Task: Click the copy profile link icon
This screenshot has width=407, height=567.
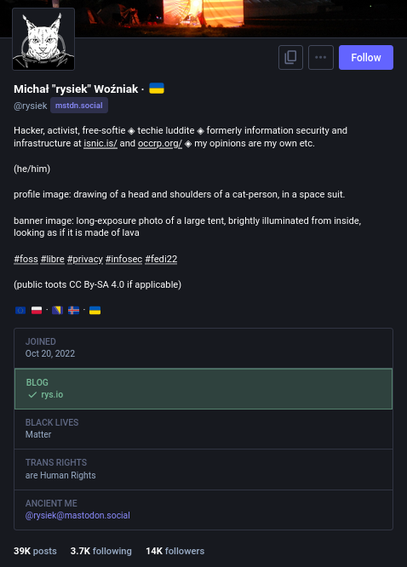Action: (x=290, y=57)
